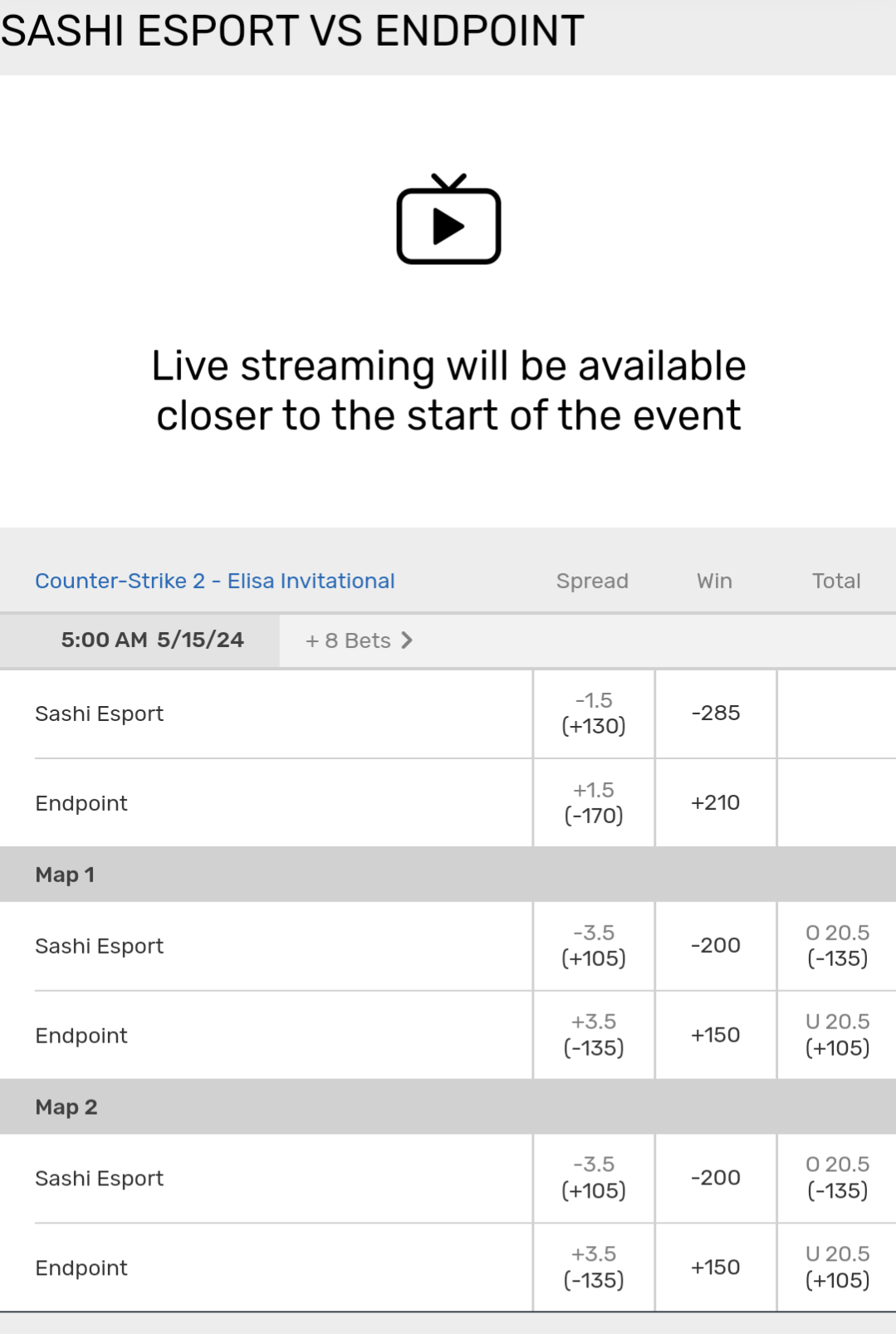This screenshot has height=1334, width=896.
Task: Select Map 2 Endpoint spread +3.5
Action: click(593, 1268)
